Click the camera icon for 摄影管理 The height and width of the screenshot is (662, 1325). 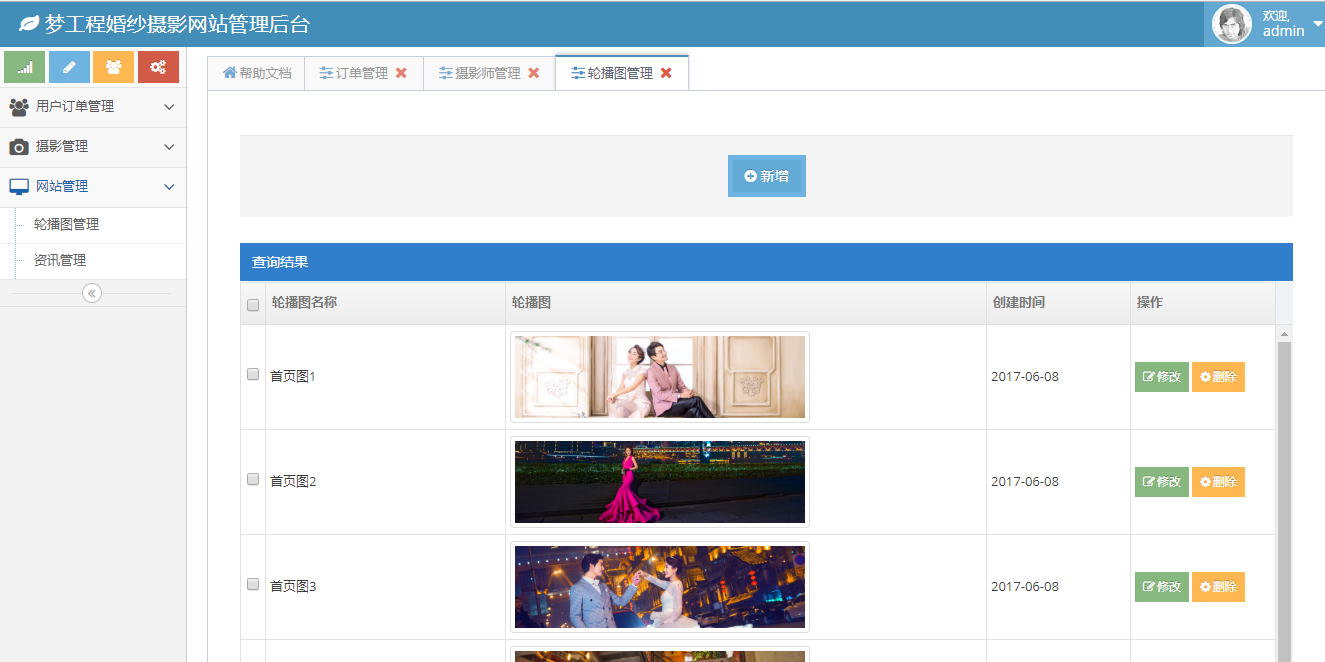(19, 147)
